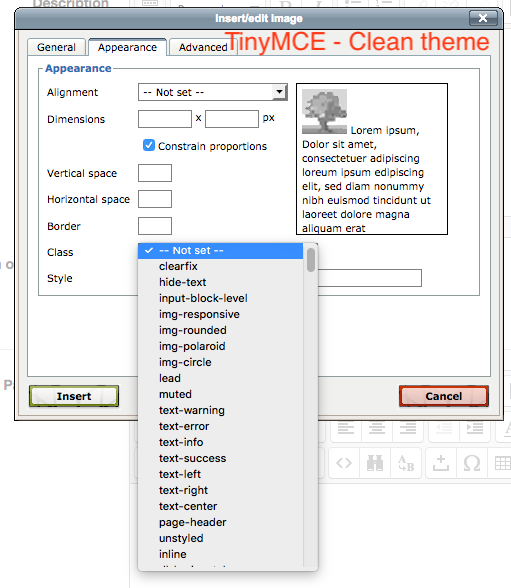Image resolution: width=511 pixels, height=588 pixels.
Task: Select the hide-text class option
Action: click(x=220, y=282)
